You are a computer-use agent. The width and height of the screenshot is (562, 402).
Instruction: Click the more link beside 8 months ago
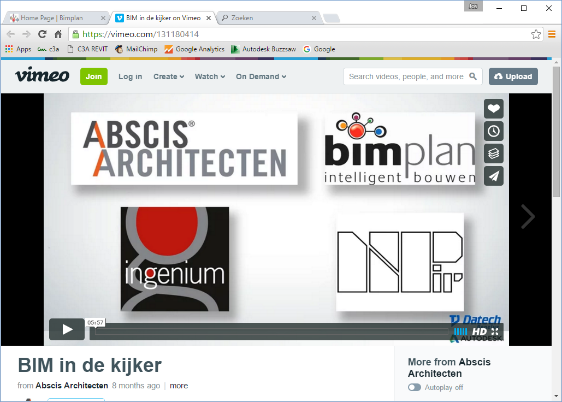tap(178, 386)
